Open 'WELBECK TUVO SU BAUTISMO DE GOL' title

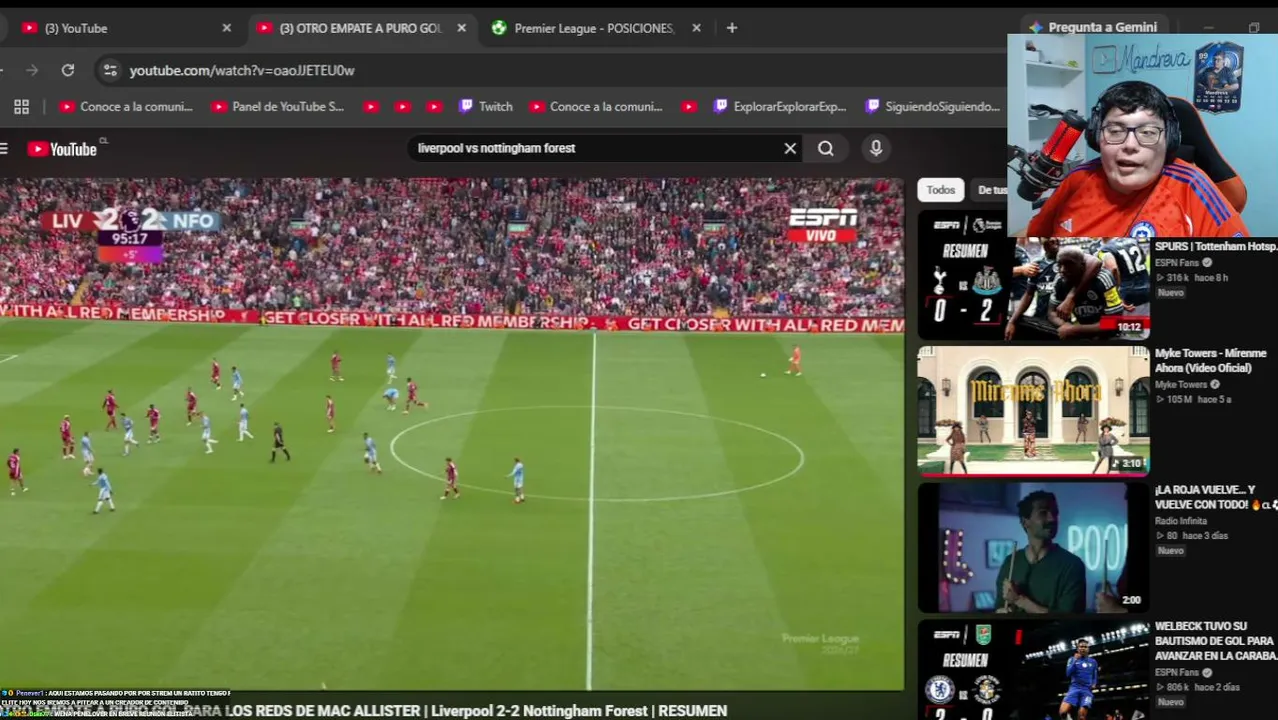[x=1216, y=641]
